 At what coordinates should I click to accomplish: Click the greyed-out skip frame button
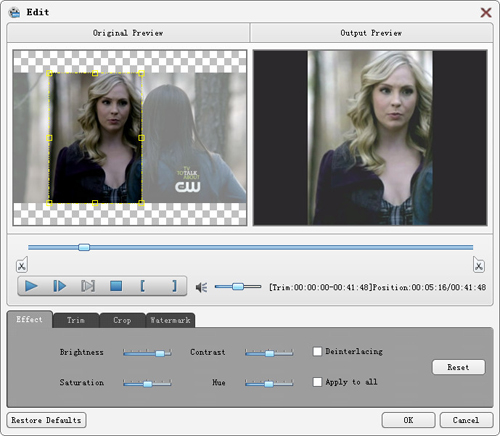88,286
